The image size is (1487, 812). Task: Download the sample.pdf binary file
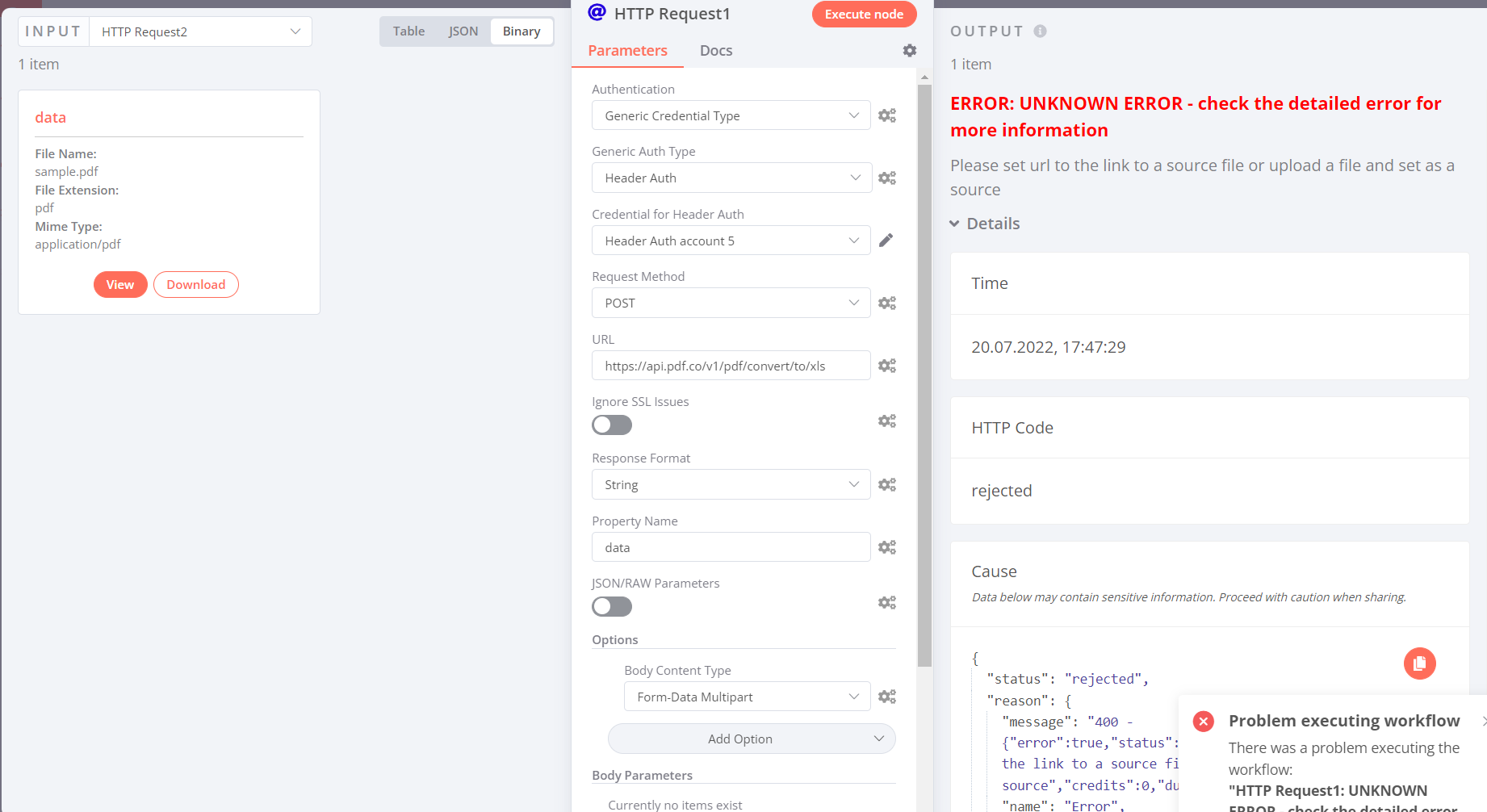coord(196,285)
